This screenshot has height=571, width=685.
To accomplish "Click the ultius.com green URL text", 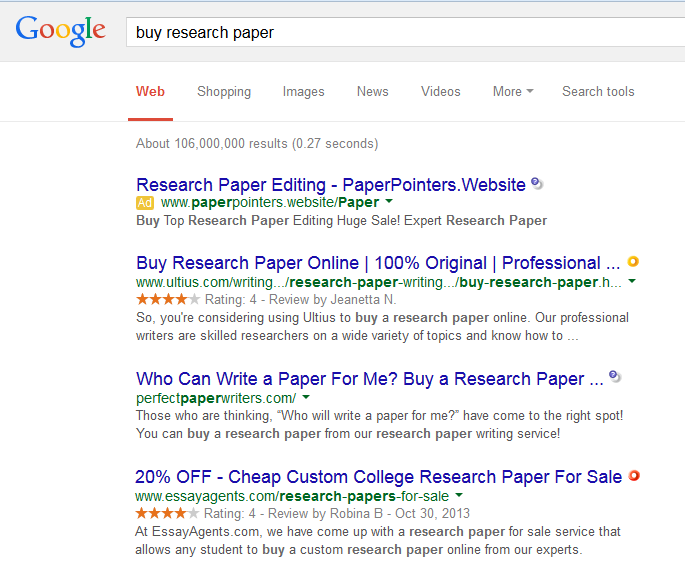I will point(378,282).
